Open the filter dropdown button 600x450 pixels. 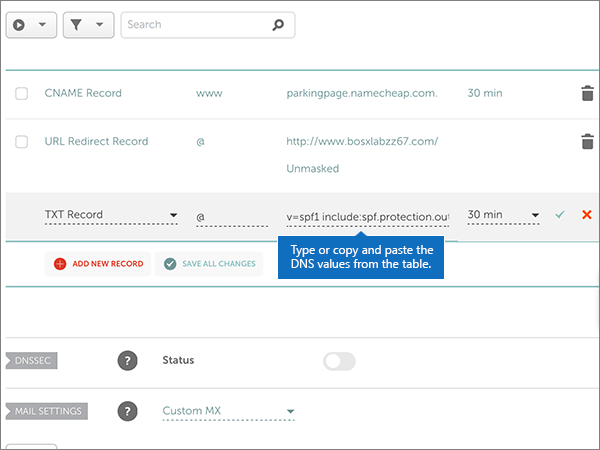tap(88, 25)
